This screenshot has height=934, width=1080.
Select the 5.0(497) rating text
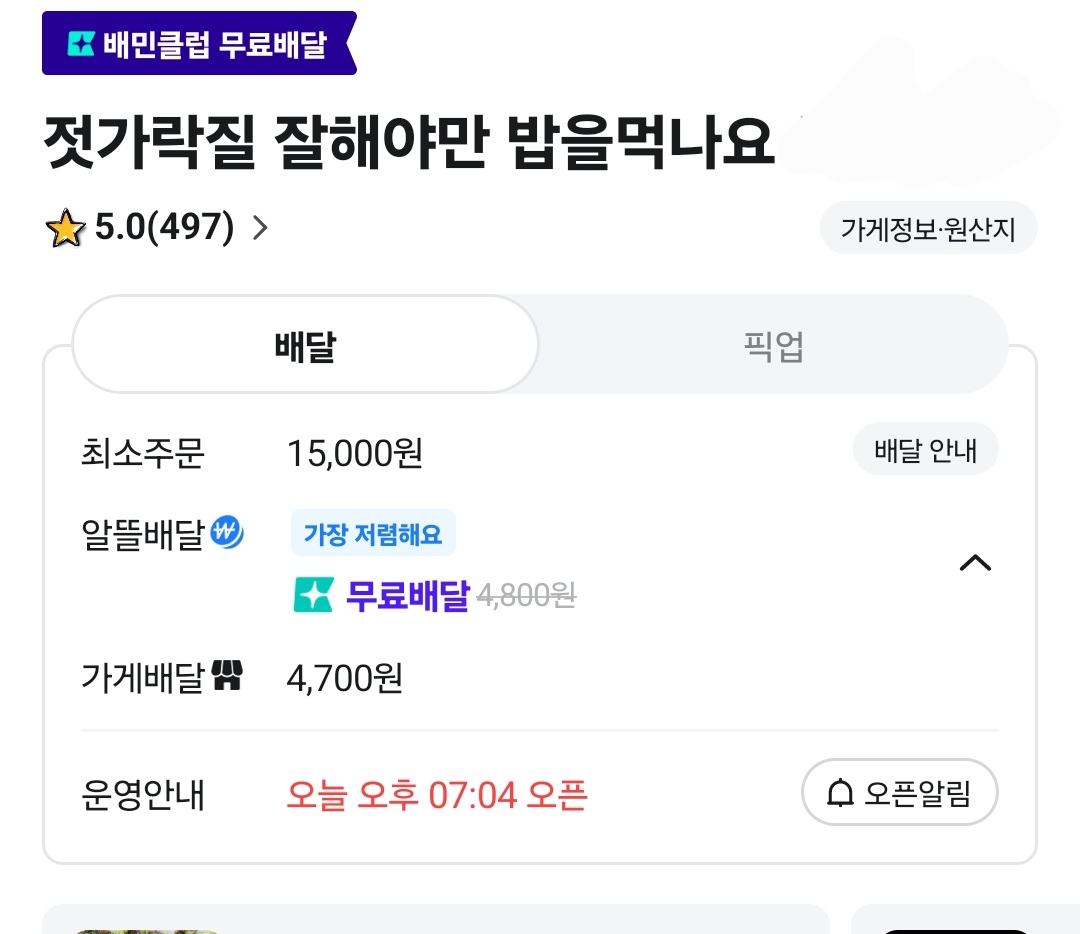pyautogui.click(x=165, y=227)
